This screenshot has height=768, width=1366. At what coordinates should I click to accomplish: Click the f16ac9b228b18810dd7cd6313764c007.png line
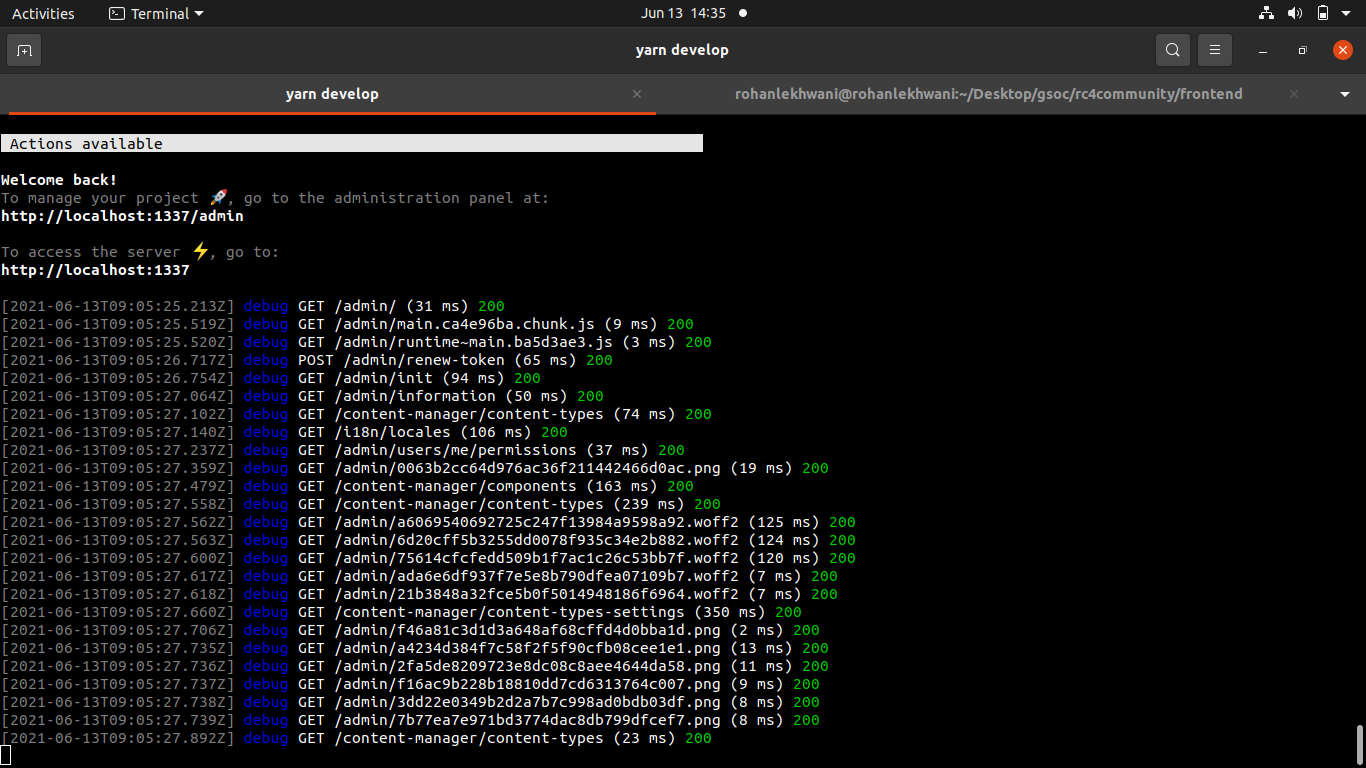pos(410,684)
